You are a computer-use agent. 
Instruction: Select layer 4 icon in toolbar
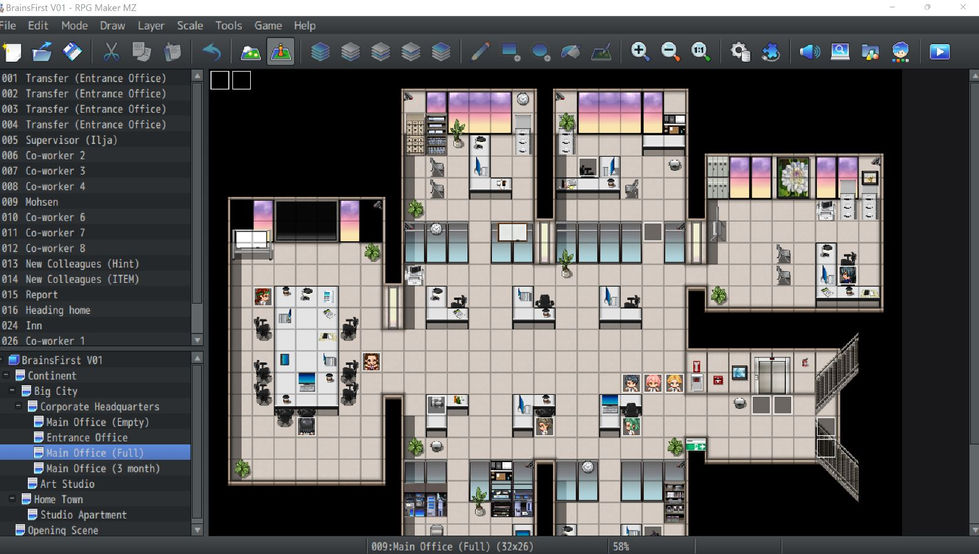[x=441, y=52]
